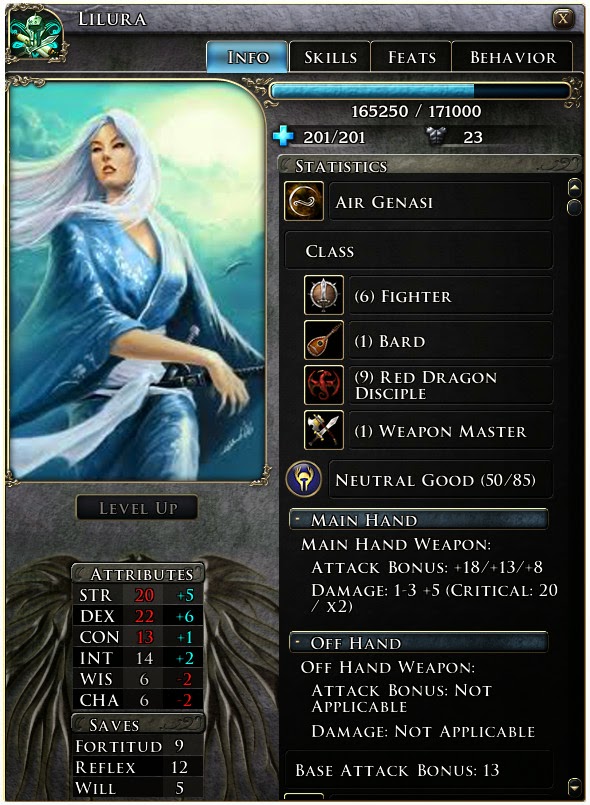This screenshot has width=590, height=805.
Task: Click the Air Genasi race icon
Action: [x=303, y=201]
